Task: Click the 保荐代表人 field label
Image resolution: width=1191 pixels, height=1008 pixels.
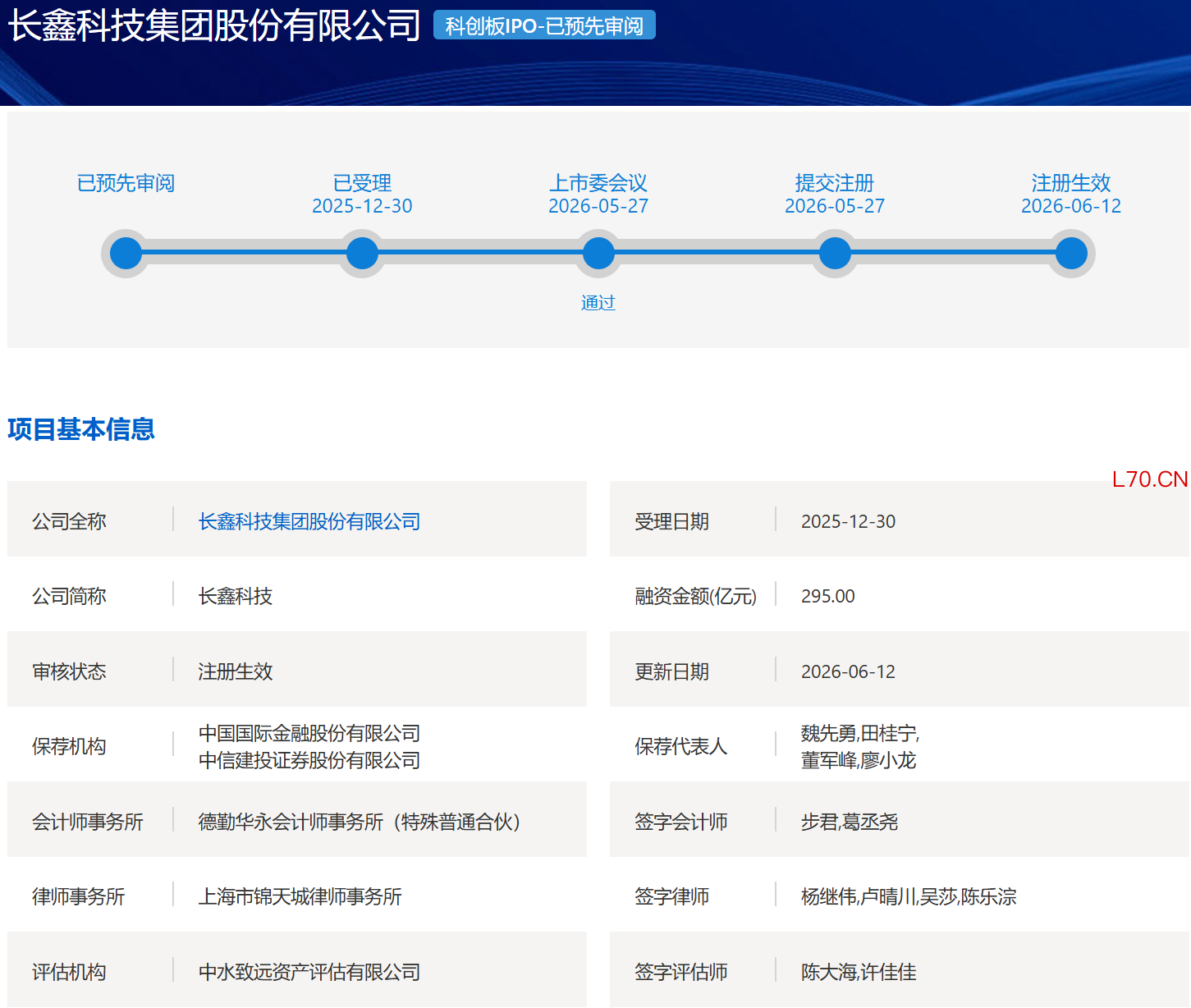Action: (x=681, y=746)
